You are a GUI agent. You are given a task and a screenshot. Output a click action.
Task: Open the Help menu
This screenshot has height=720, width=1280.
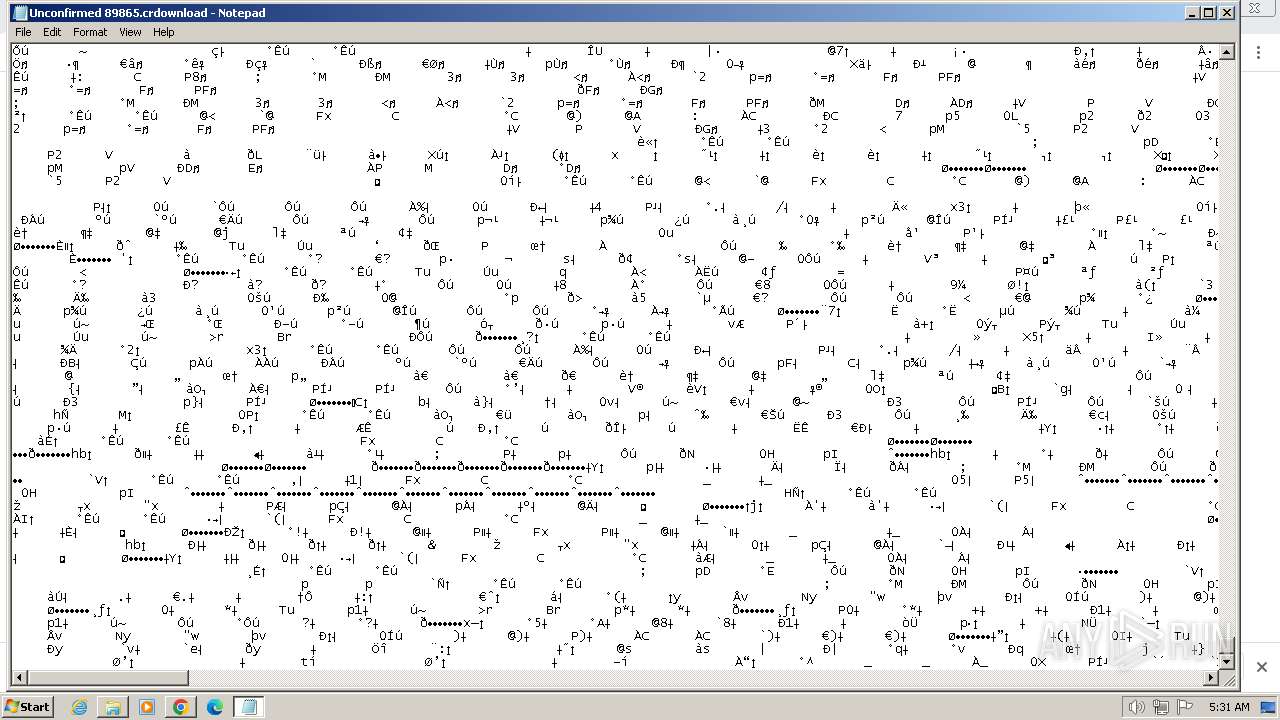(x=164, y=32)
